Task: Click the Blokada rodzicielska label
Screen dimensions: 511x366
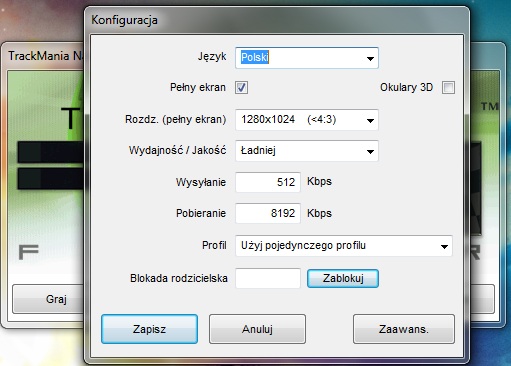Action: tap(179, 278)
